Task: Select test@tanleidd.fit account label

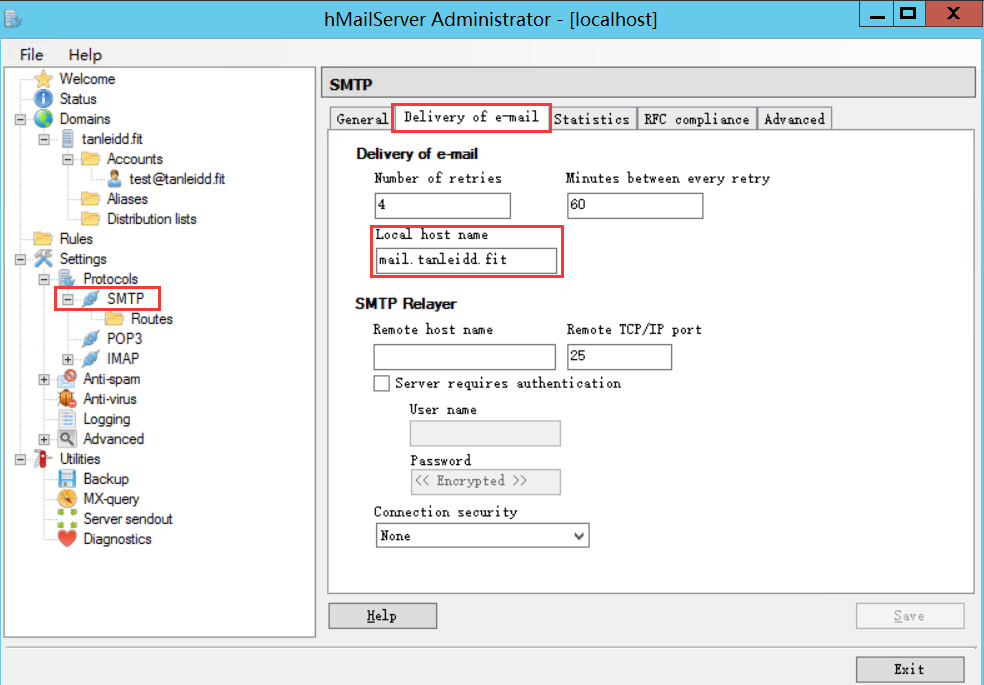Action: [177, 179]
